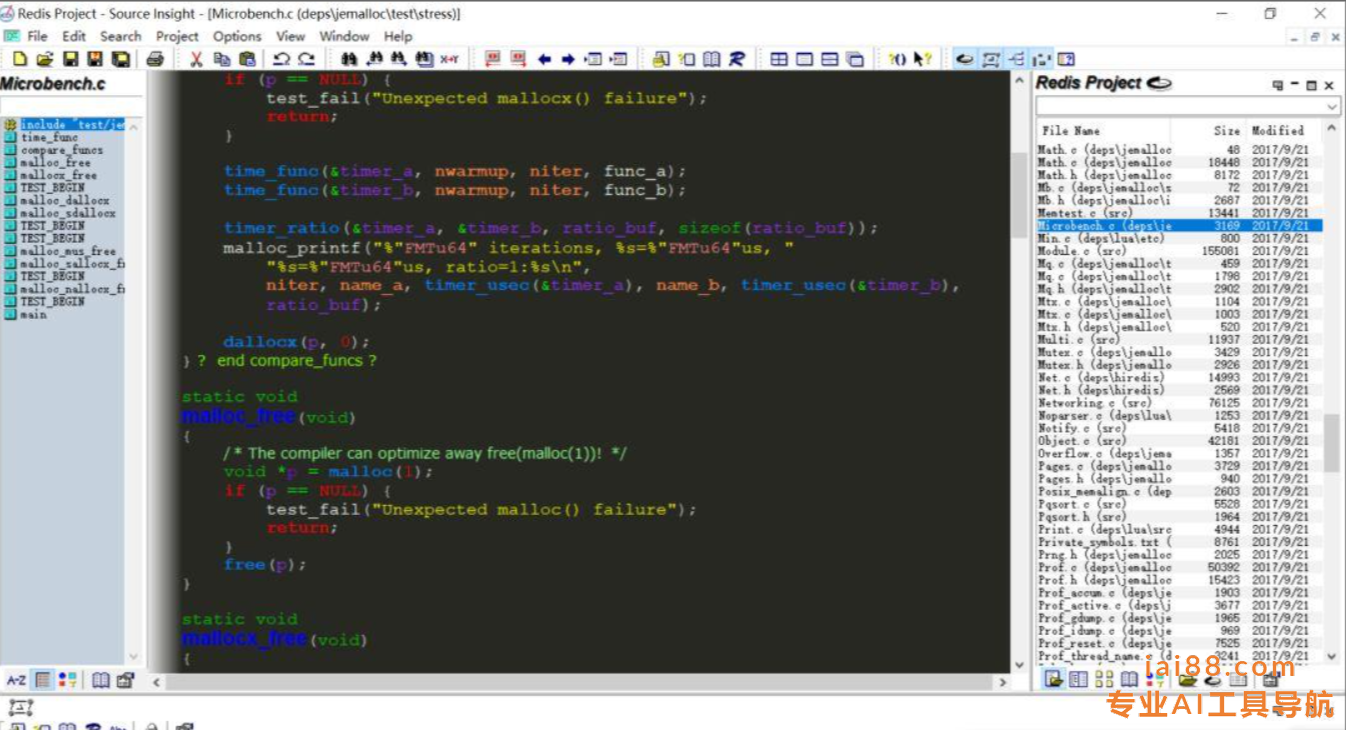Click the Cut scissors icon
Viewport: 1346px width, 730px height.
click(196, 59)
